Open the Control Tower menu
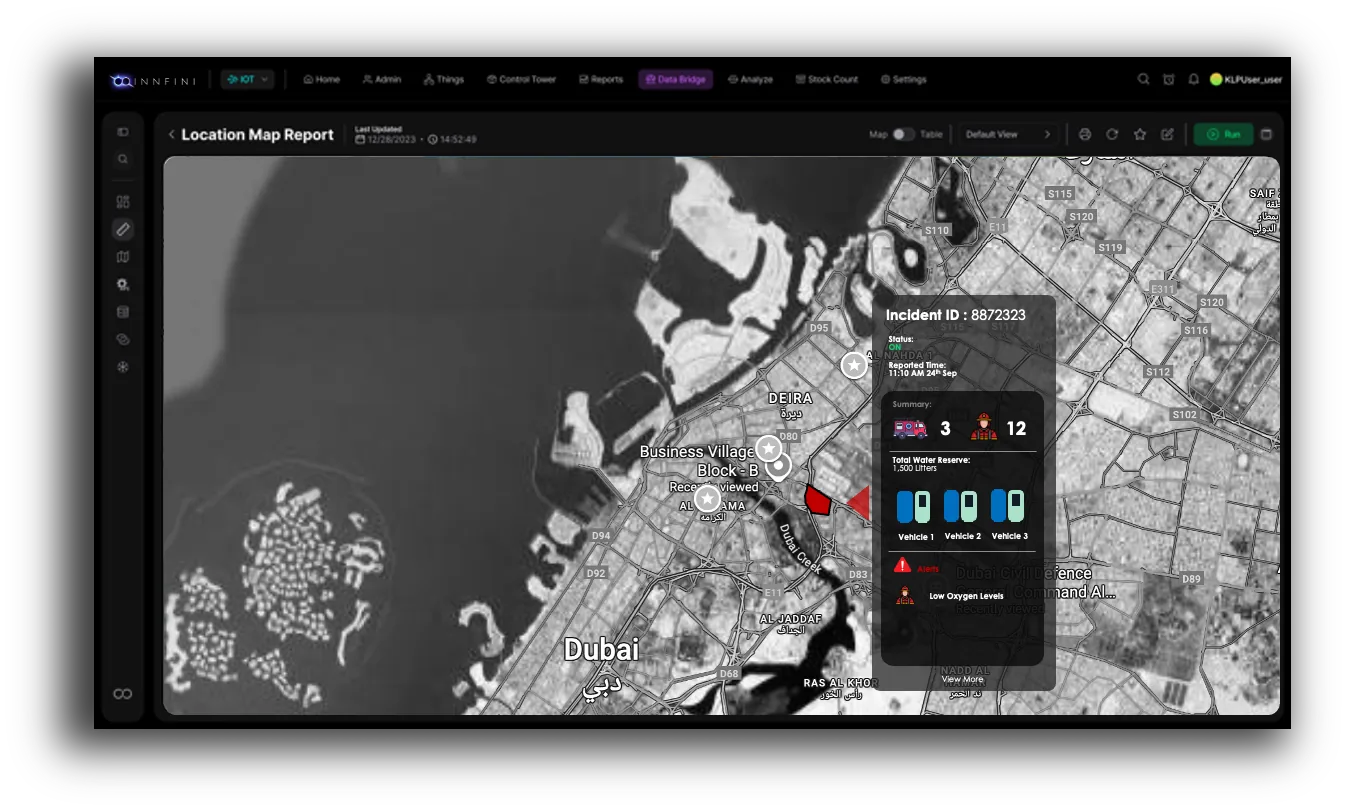Screen dimensions: 1348x810 click(x=521, y=79)
